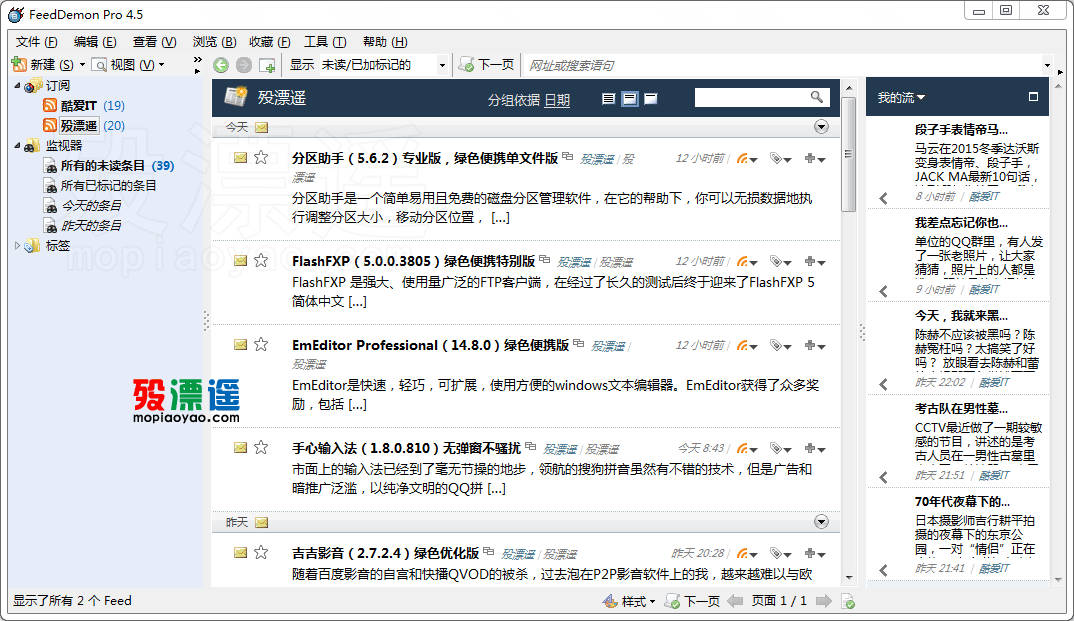
Task: Collapse the 今天 group
Action: pyautogui.click(x=821, y=127)
